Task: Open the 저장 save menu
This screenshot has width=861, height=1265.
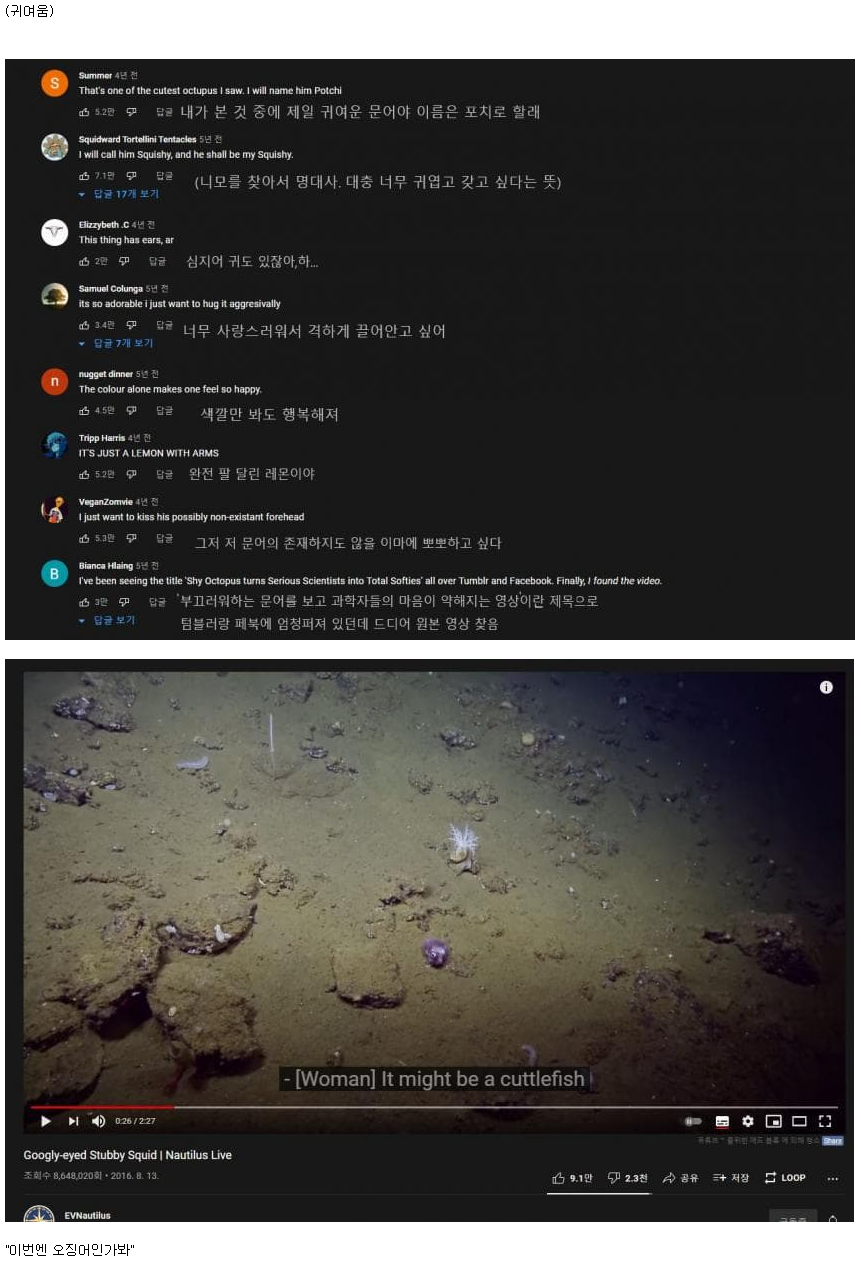Action: [731, 1178]
